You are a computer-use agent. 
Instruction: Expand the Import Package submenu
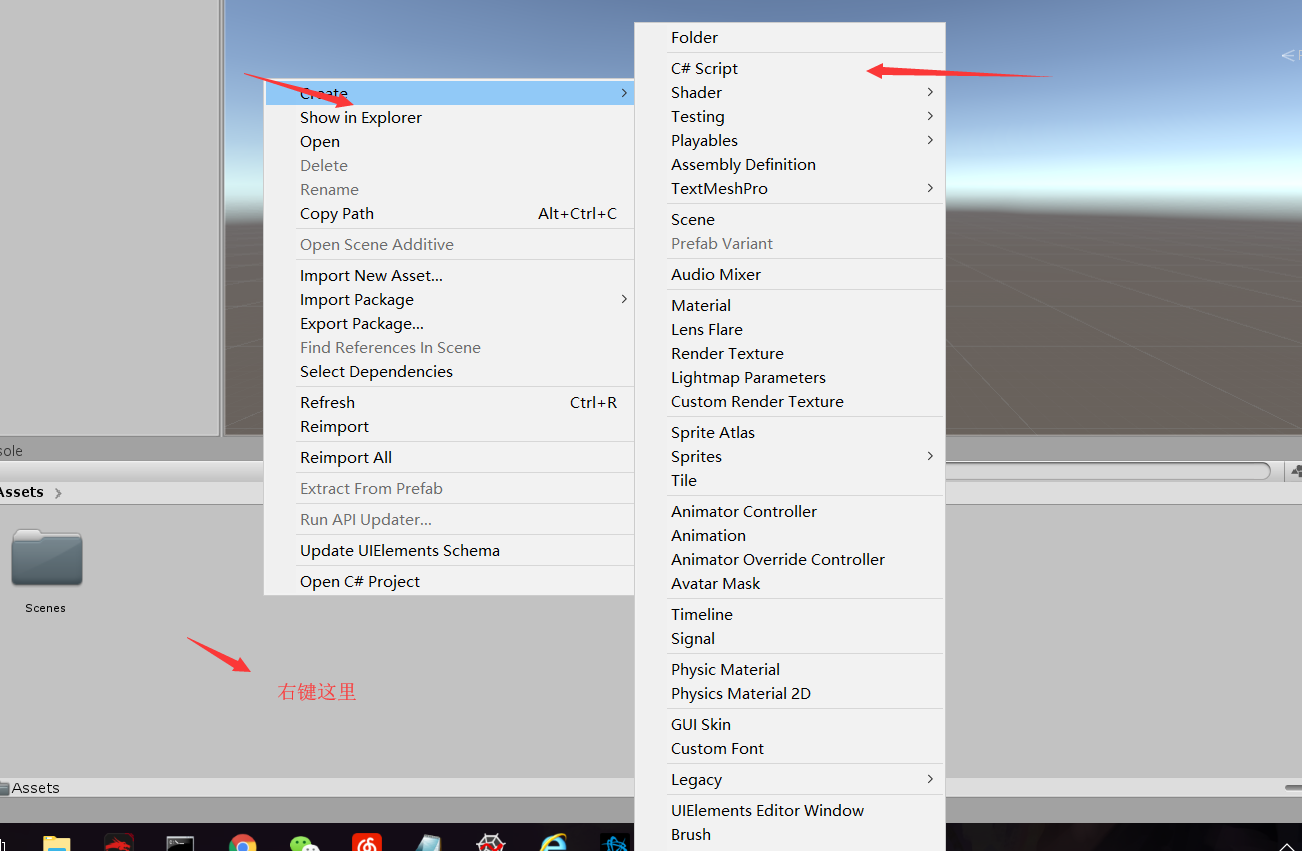[623, 299]
